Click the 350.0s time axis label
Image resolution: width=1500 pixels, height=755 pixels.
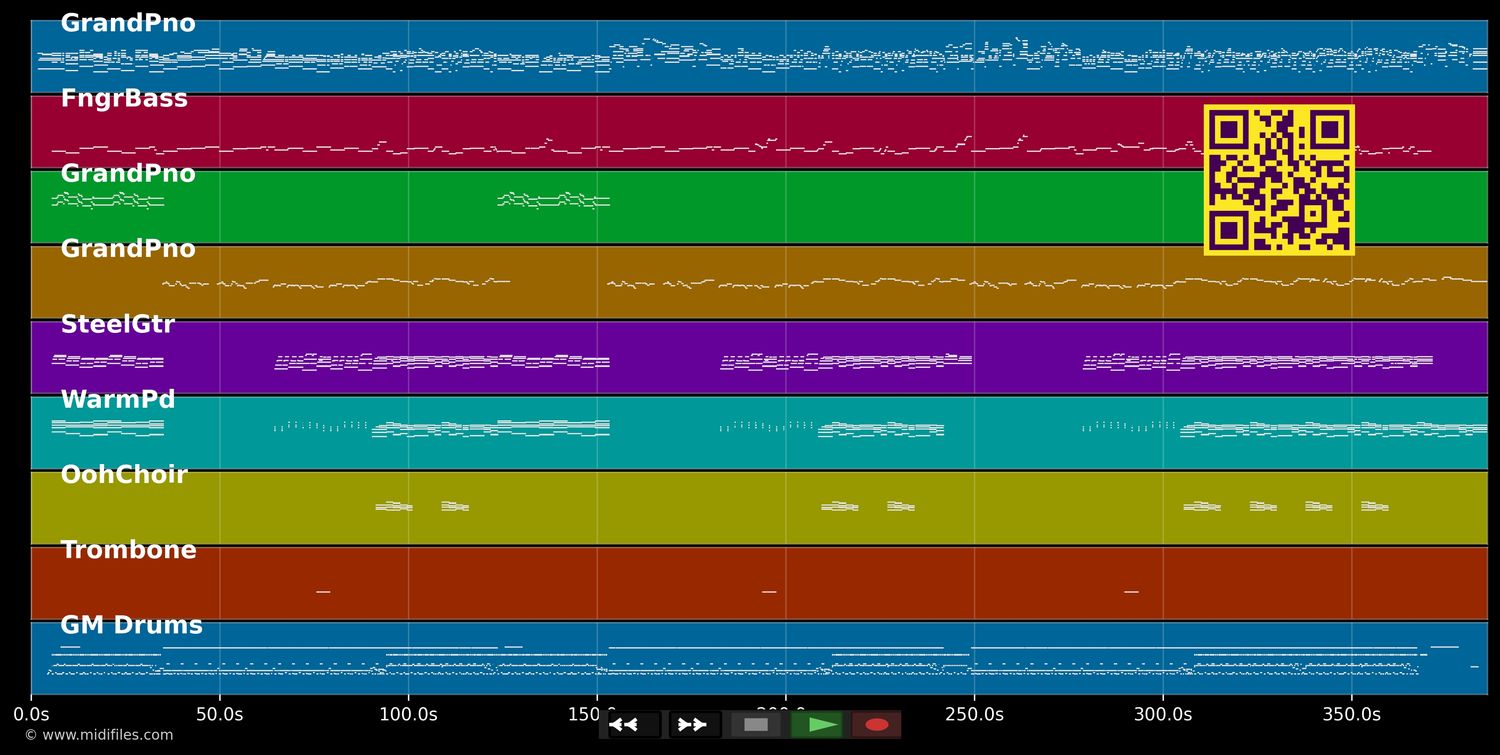point(1352,715)
